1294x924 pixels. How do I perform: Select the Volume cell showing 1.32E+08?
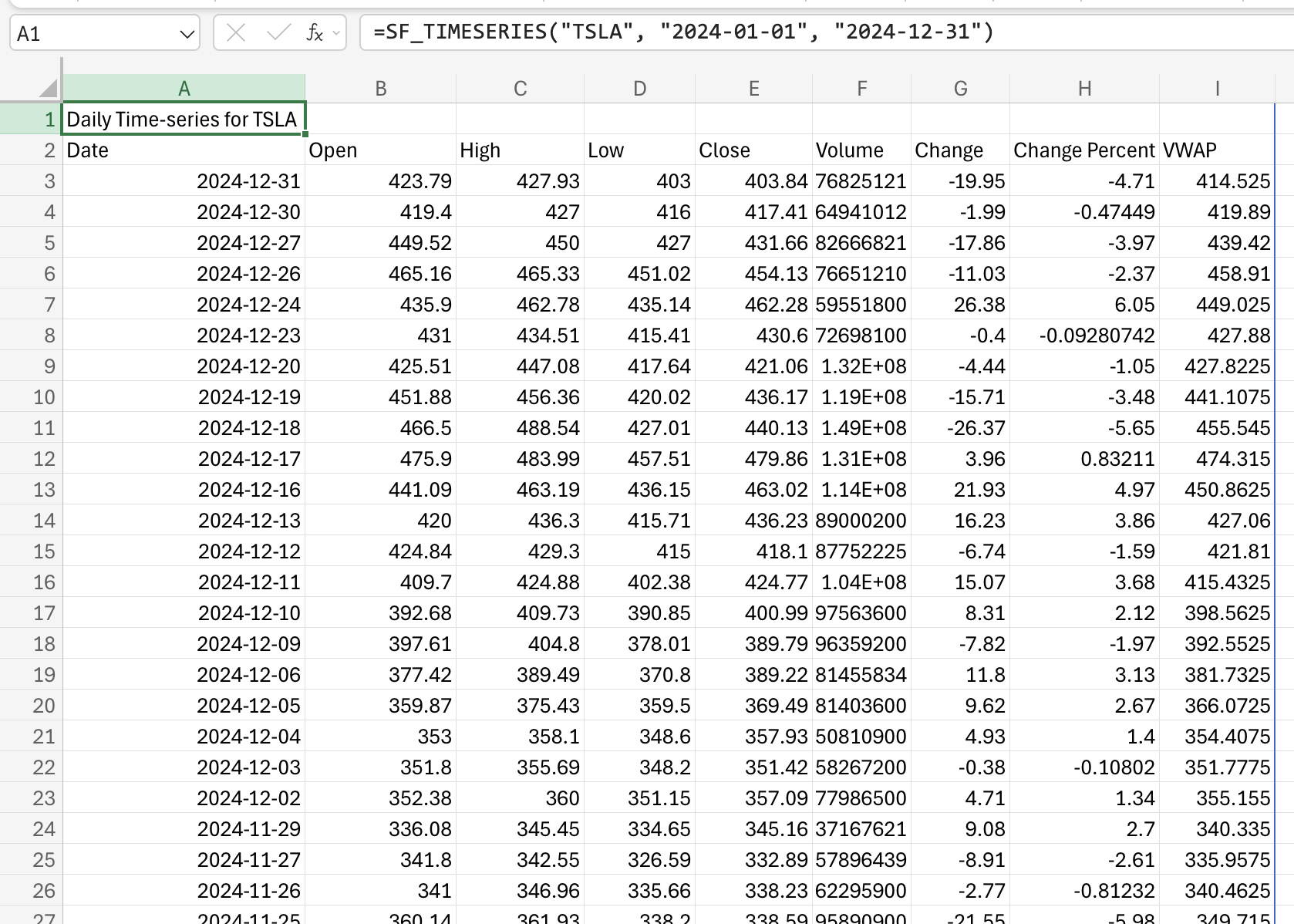coord(861,366)
